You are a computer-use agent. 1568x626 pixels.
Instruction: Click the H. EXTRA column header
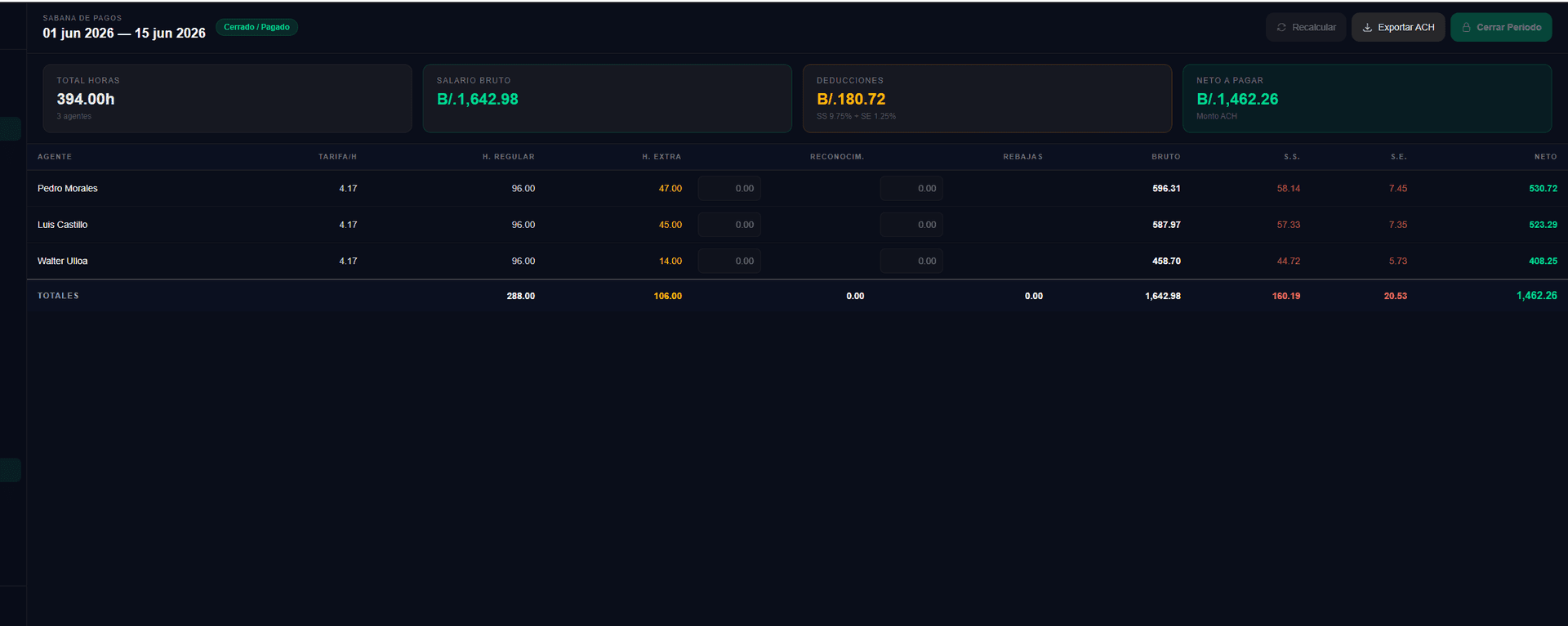point(661,156)
